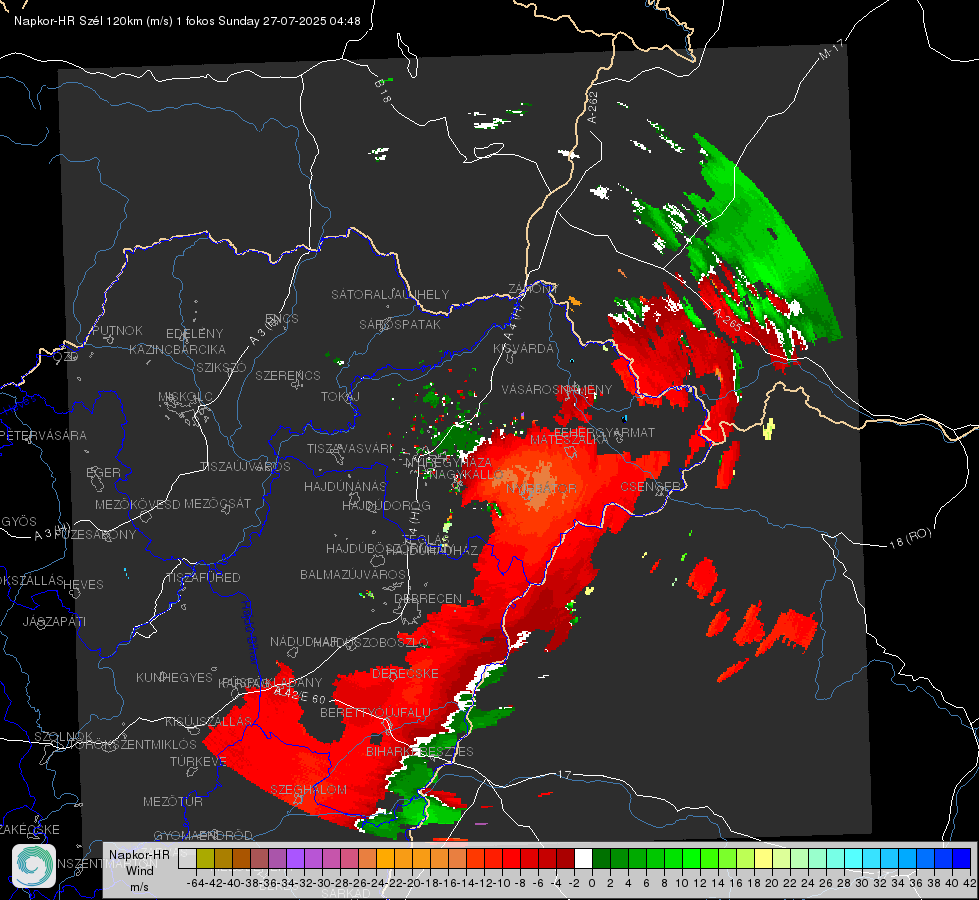The width and height of the screenshot is (979, 900).
Task: Click the KISÚJSZÁLLÁS city label
Action: click(x=208, y=721)
